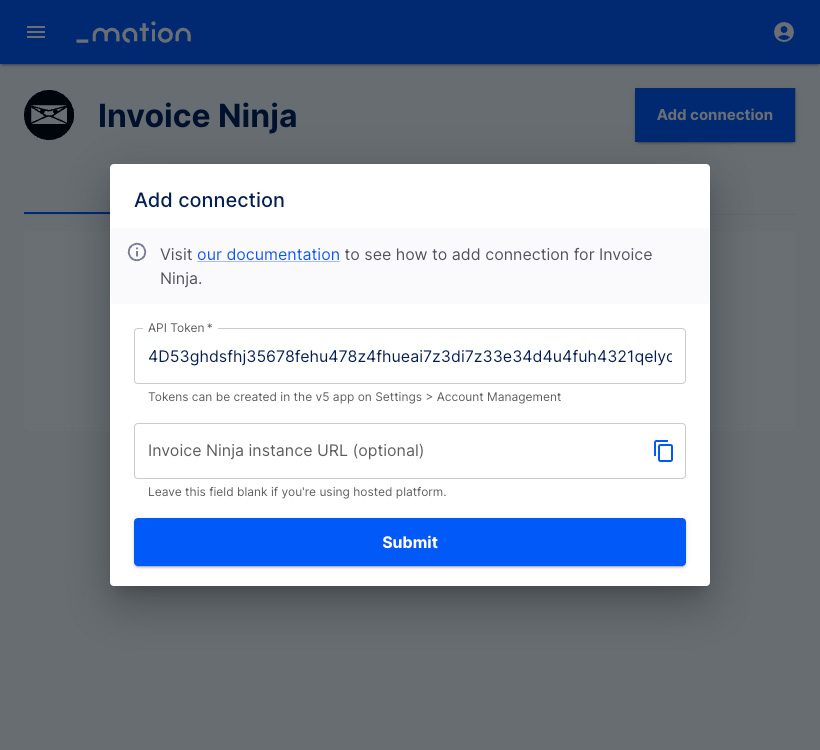Click the Invoice Ninja page heading
The height and width of the screenshot is (750, 820).
point(197,116)
